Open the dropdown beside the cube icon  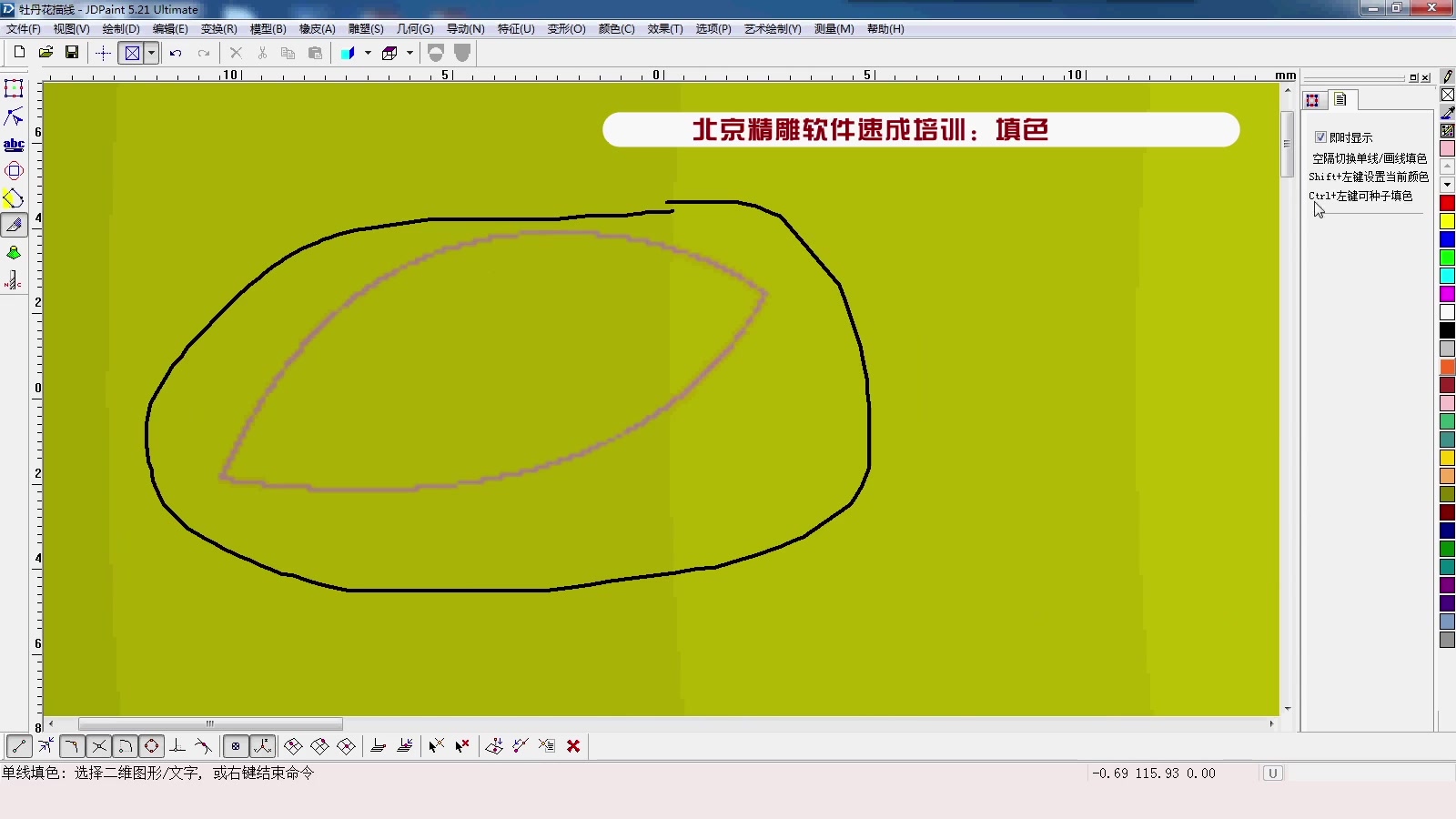pyautogui.click(x=409, y=53)
